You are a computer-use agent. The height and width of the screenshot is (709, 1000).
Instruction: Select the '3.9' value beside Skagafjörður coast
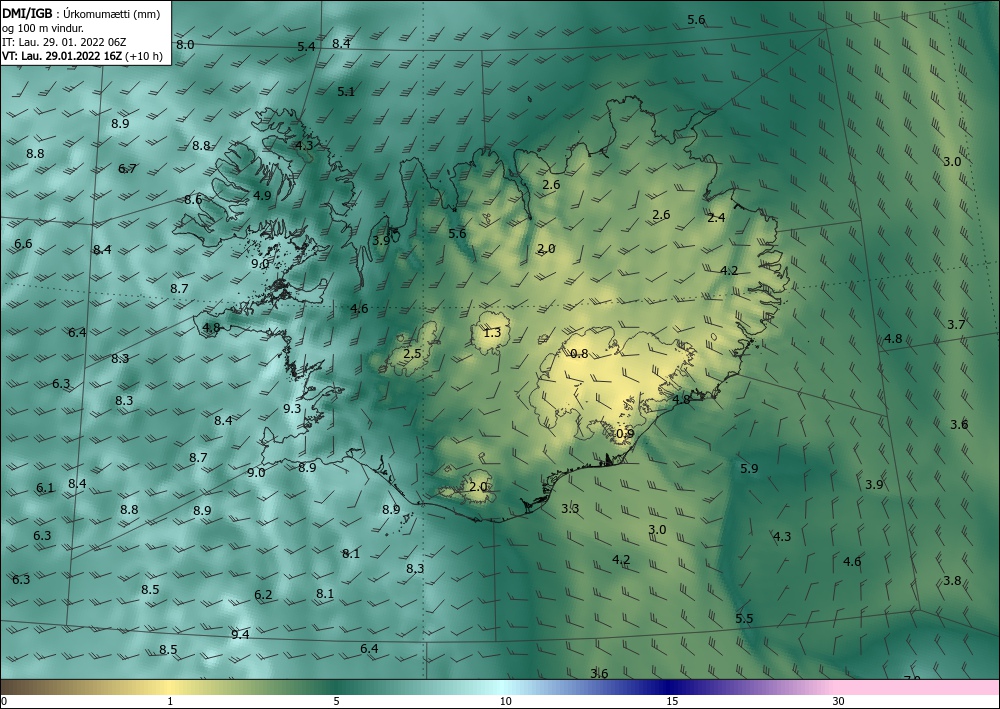point(381,241)
